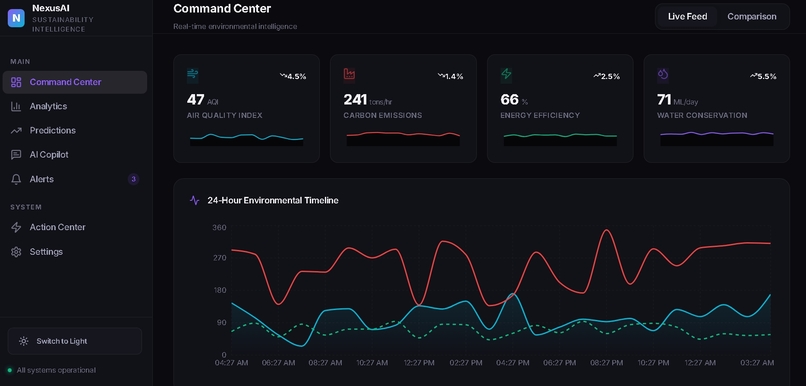The image size is (806, 386).
Task: Click the 03:27 AM axis label
Action: (757, 363)
